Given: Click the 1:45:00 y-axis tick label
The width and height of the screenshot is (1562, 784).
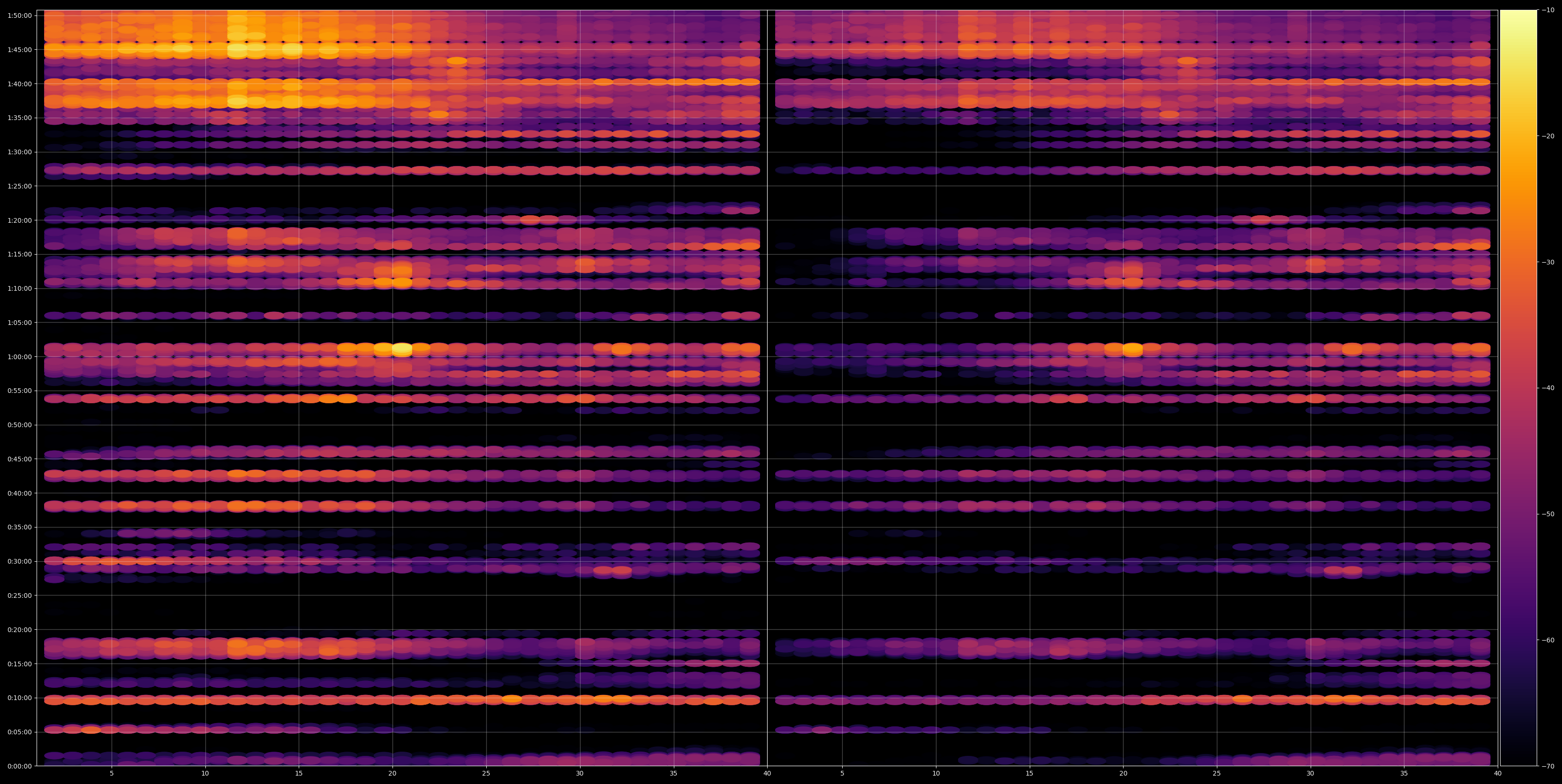Looking at the screenshot, I should click(19, 50).
